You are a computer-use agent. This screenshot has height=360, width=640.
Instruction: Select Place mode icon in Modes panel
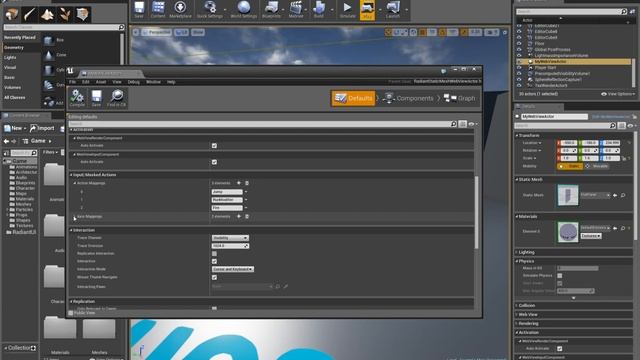click(11, 15)
